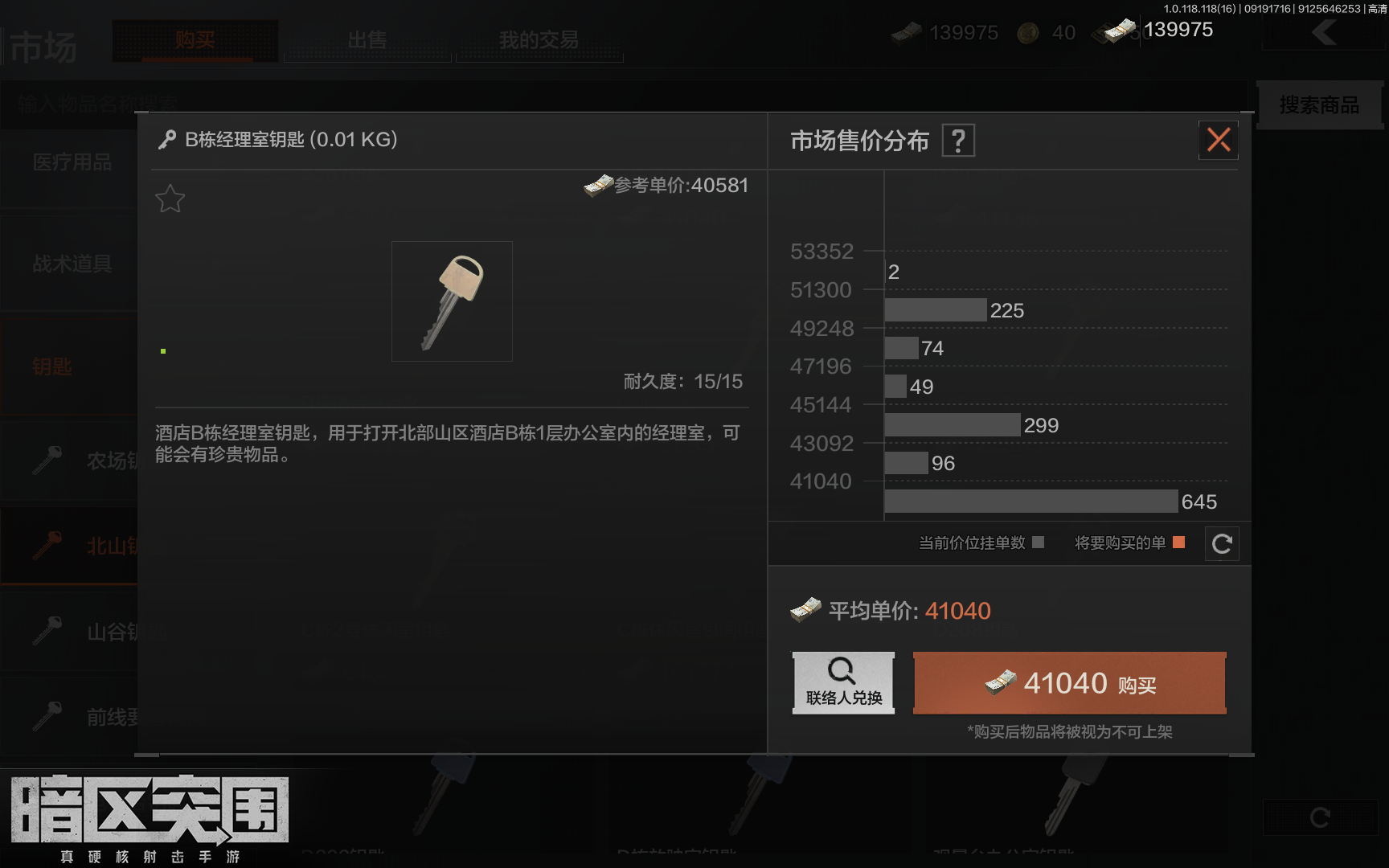Click the 北山 key icon in sidebar
Image resolution: width=1389 pixels, height=868 pixels.
tap(47, 546)
